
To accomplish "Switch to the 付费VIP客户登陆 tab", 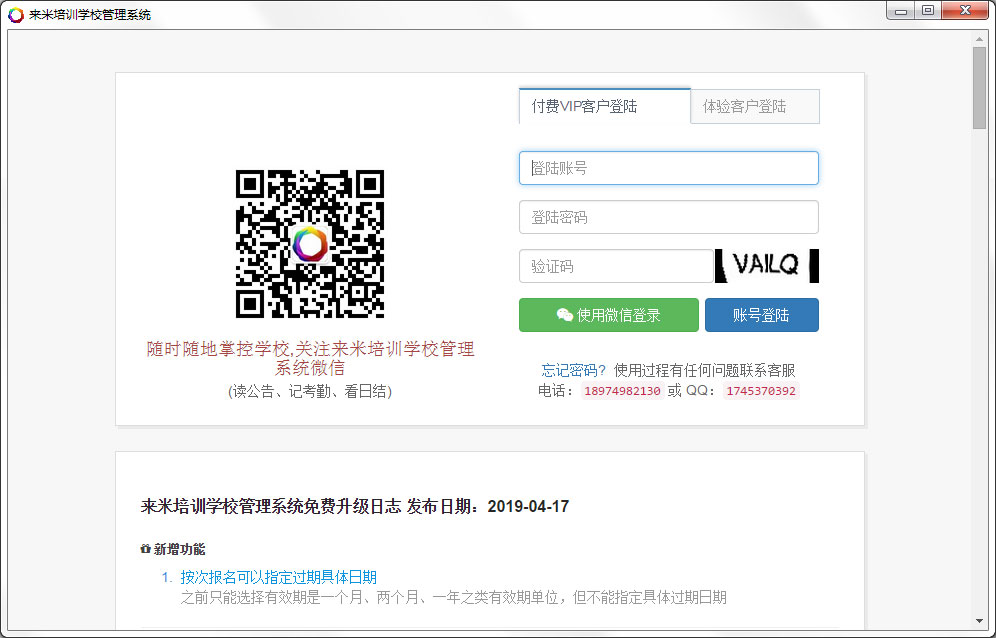I will pos(604,105).
